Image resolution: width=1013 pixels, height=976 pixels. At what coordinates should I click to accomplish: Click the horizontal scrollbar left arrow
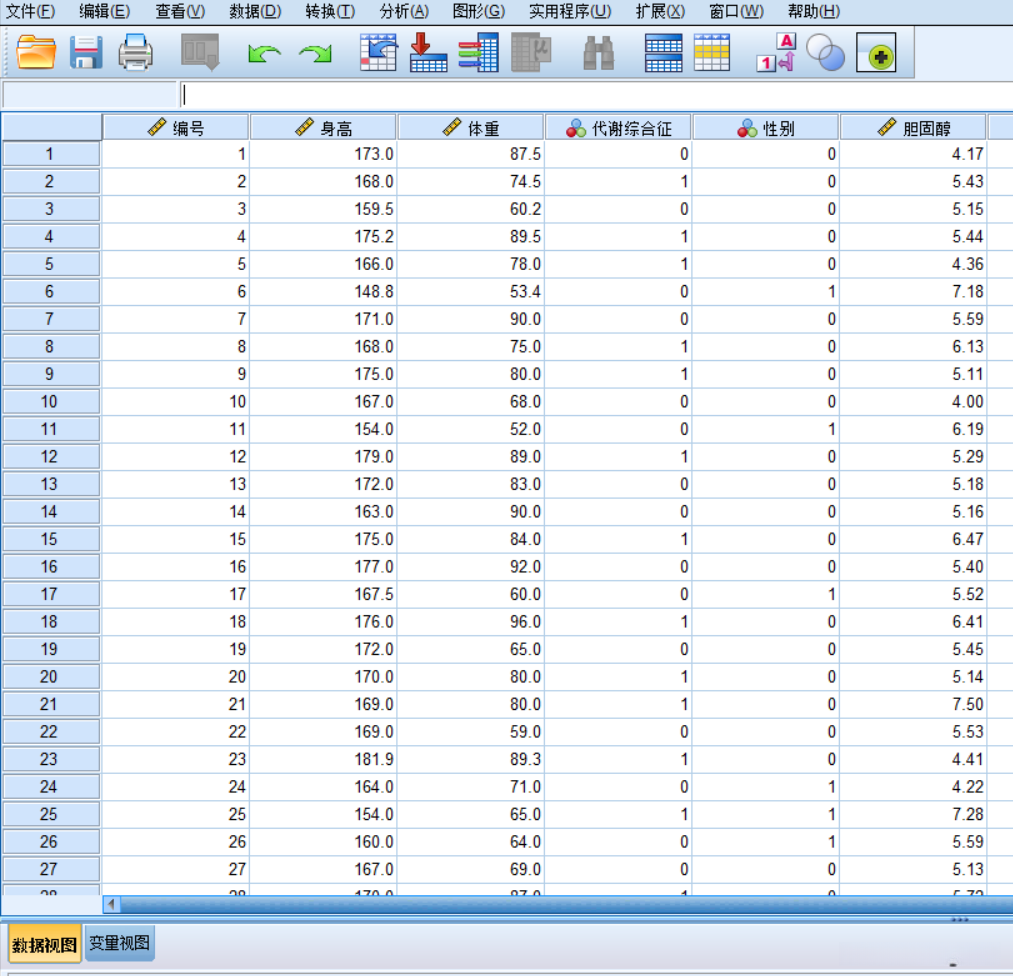pos(111,904)
